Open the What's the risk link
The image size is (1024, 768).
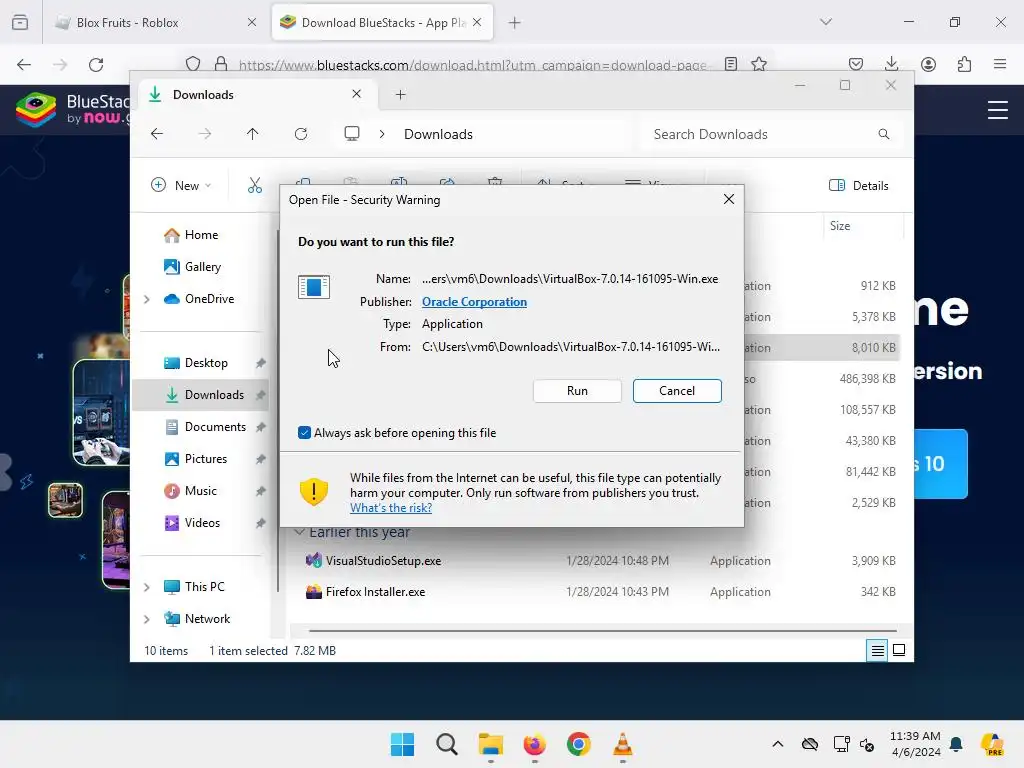pos(391,507)
